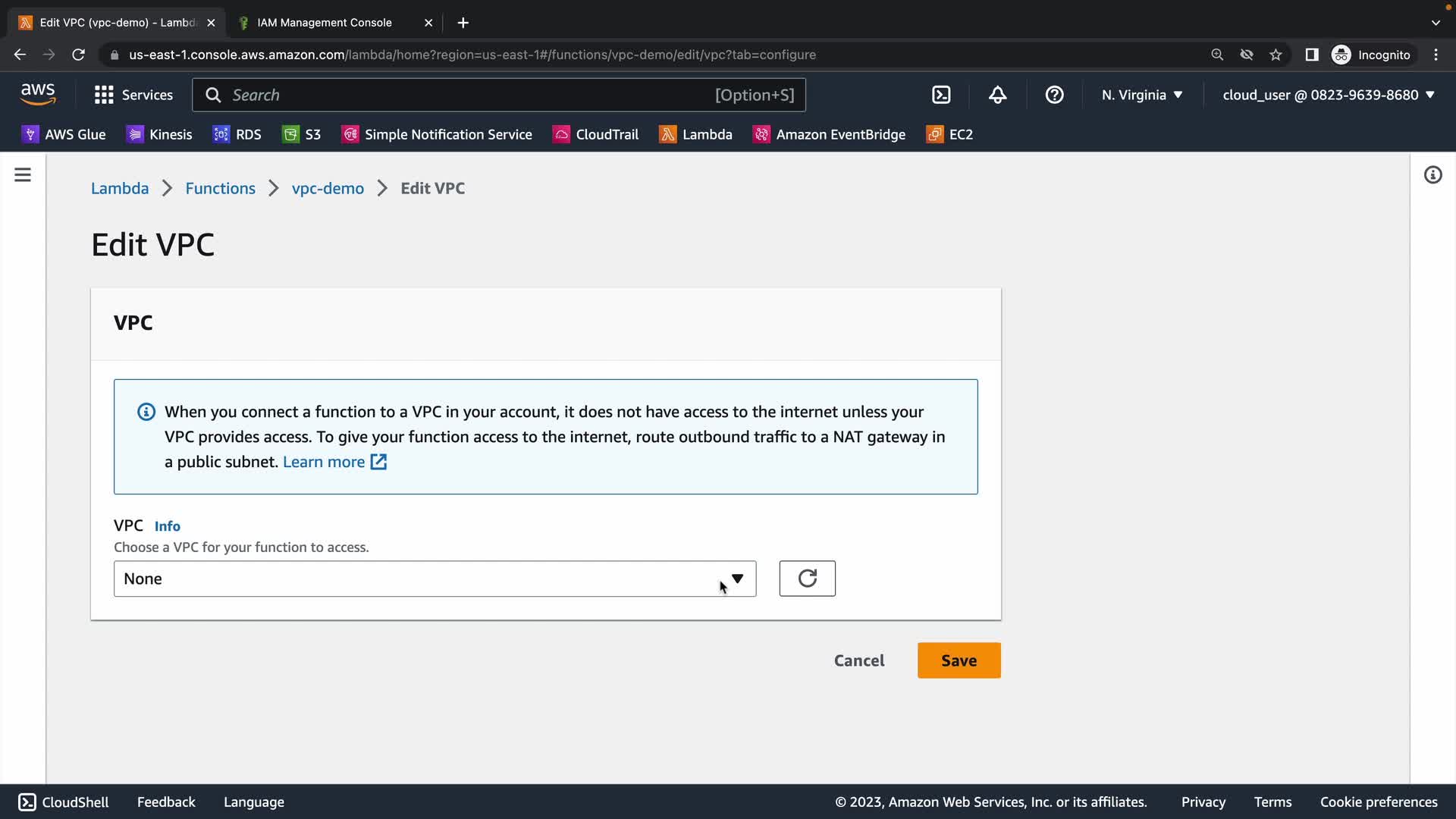Click the orange Save button
The height and width of the screenshot is (819, 1456).
(x=959, y=661)
